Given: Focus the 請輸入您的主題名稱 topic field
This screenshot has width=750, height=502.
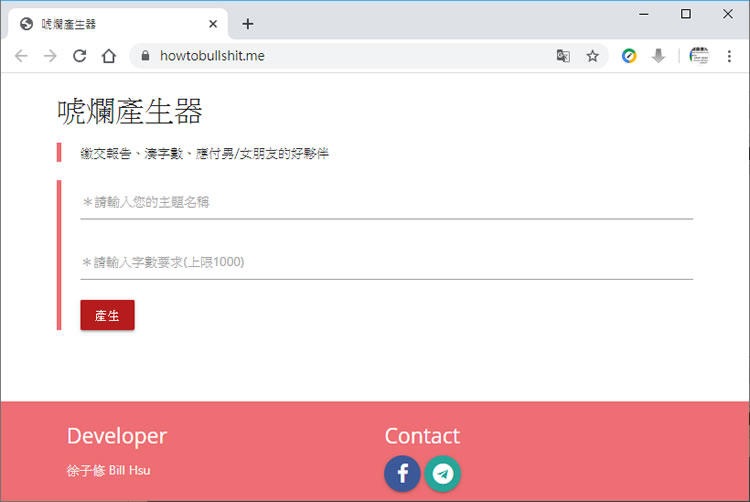Looking at the screenshot, I should 386,202.
